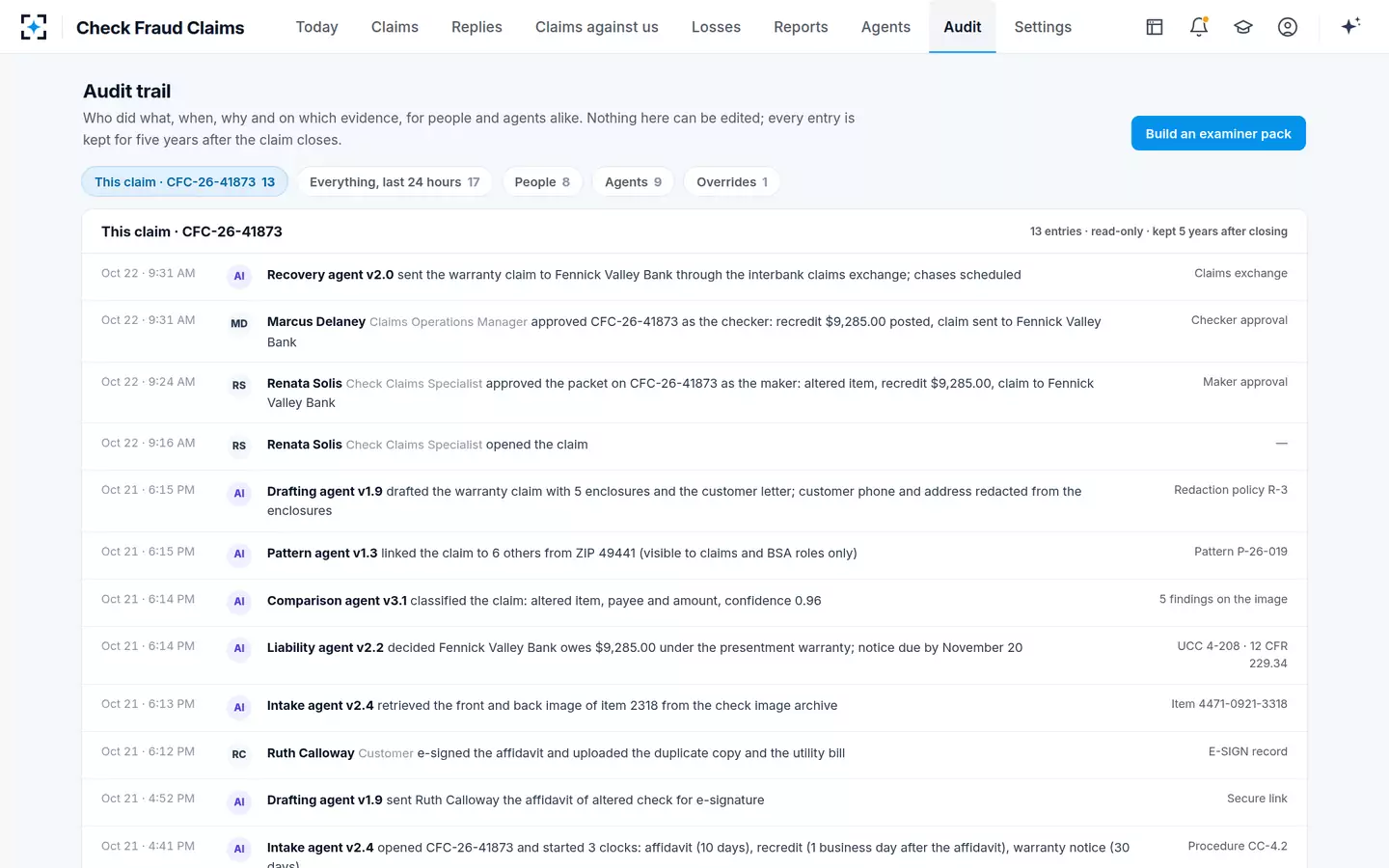Click the RS avatar on the maker approval row
1389x868 pixels.
click(239, 386)
